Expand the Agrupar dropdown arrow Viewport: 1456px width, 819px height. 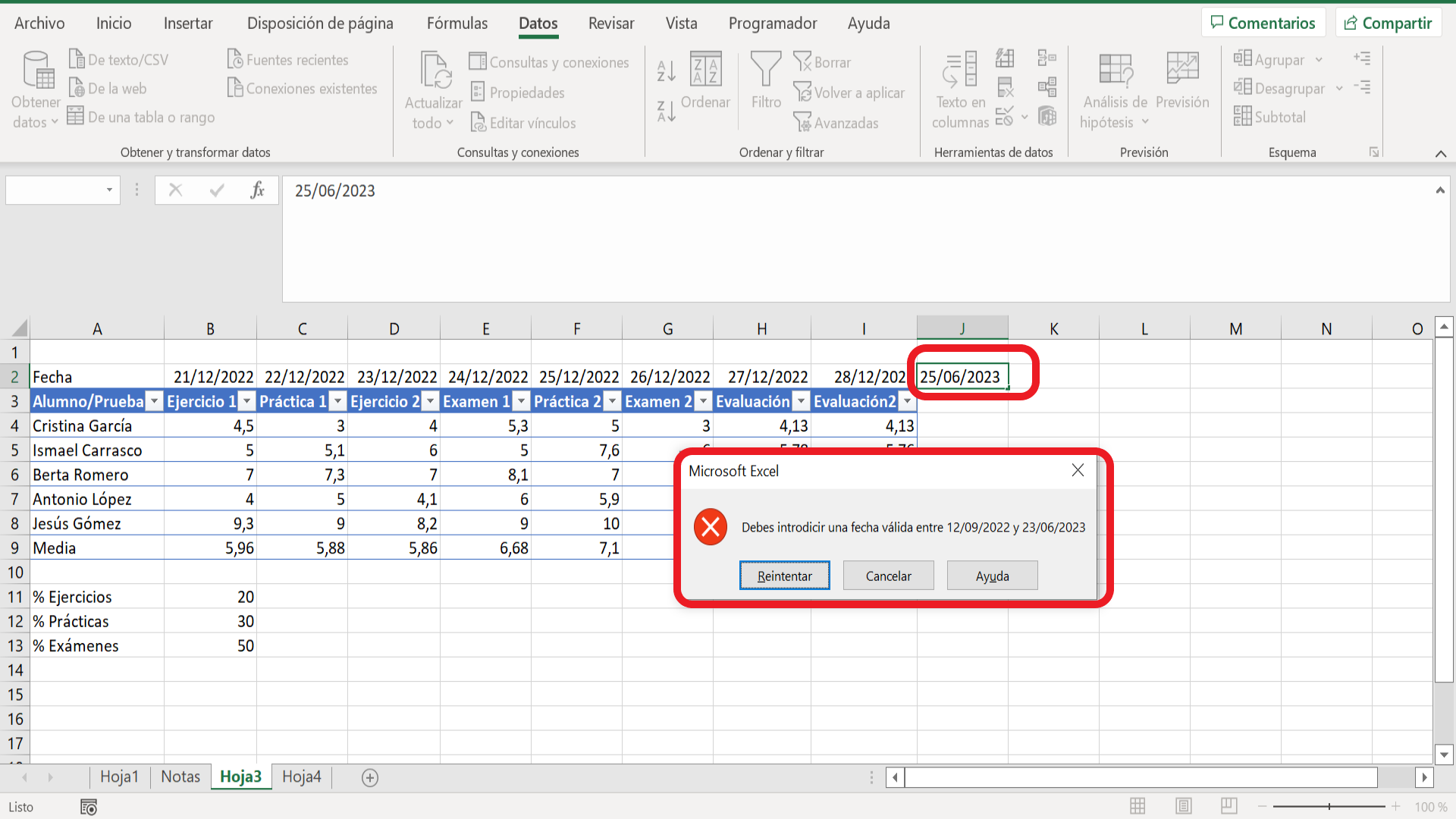1319,60
